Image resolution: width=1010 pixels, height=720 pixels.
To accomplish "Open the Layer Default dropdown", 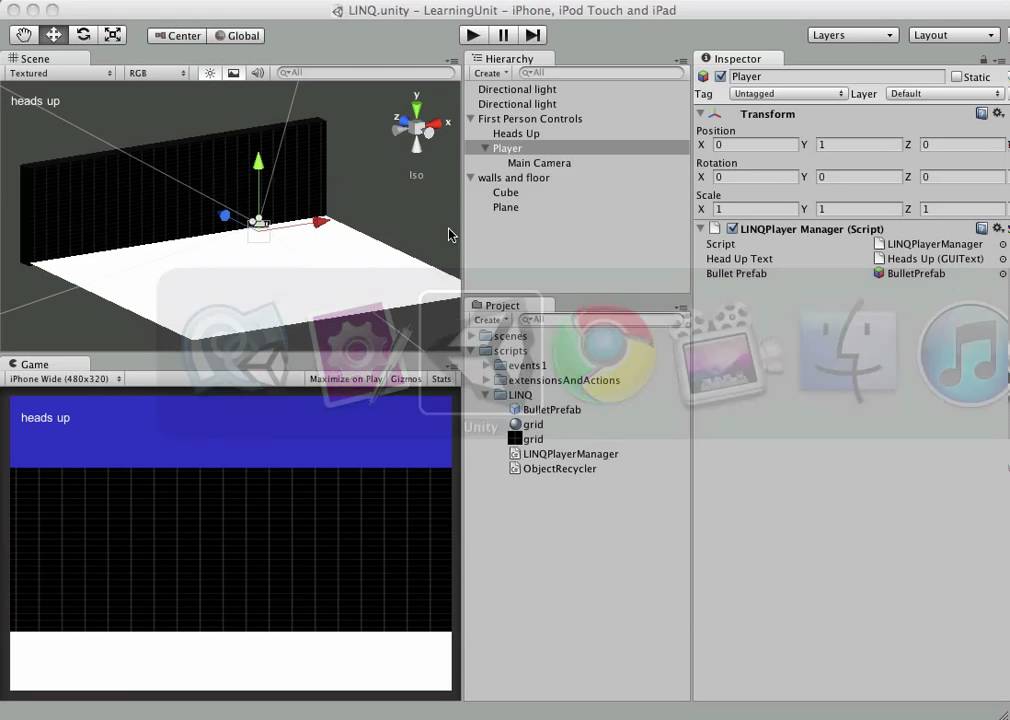I will point(945,94).
